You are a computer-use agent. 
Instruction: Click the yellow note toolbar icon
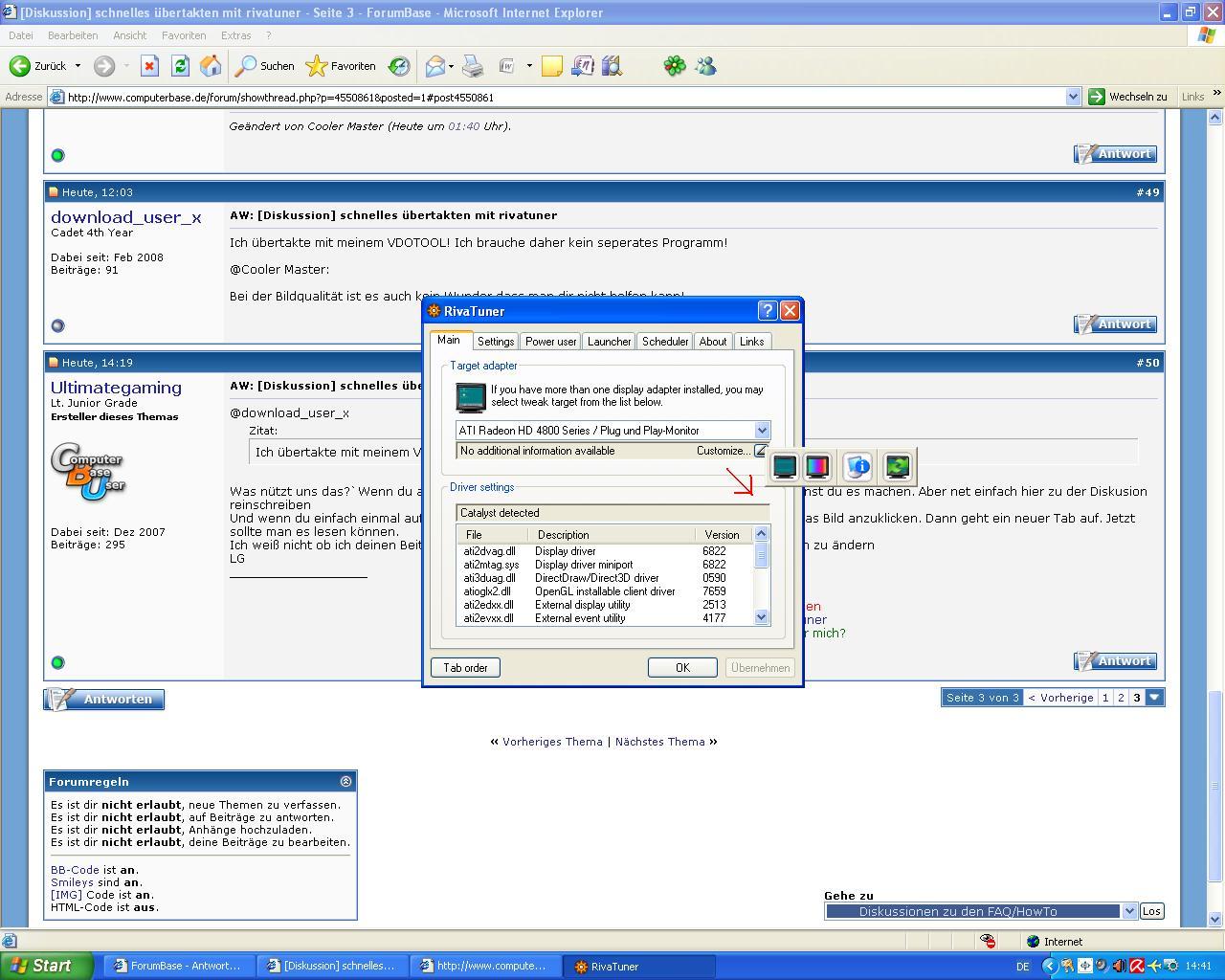(x=552, y=66)
